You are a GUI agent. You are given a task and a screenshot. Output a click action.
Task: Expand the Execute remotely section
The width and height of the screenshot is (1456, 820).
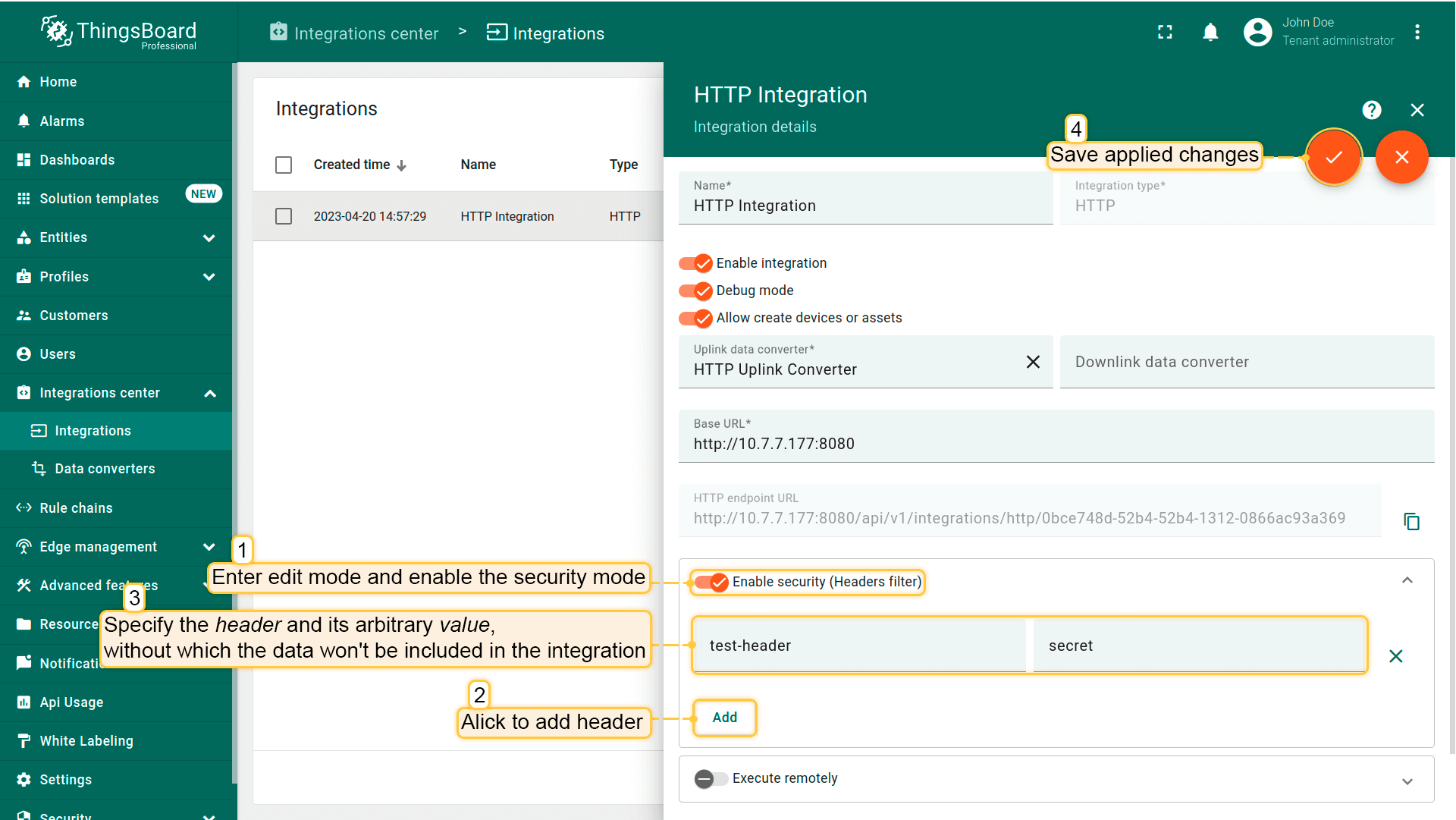pyautogui.click(x=1407, y=781)
